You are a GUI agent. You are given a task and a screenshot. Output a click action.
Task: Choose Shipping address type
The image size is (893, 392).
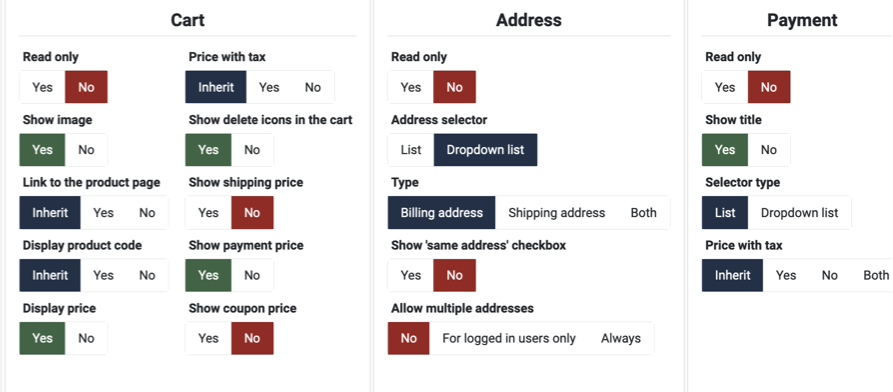point(556,213)
